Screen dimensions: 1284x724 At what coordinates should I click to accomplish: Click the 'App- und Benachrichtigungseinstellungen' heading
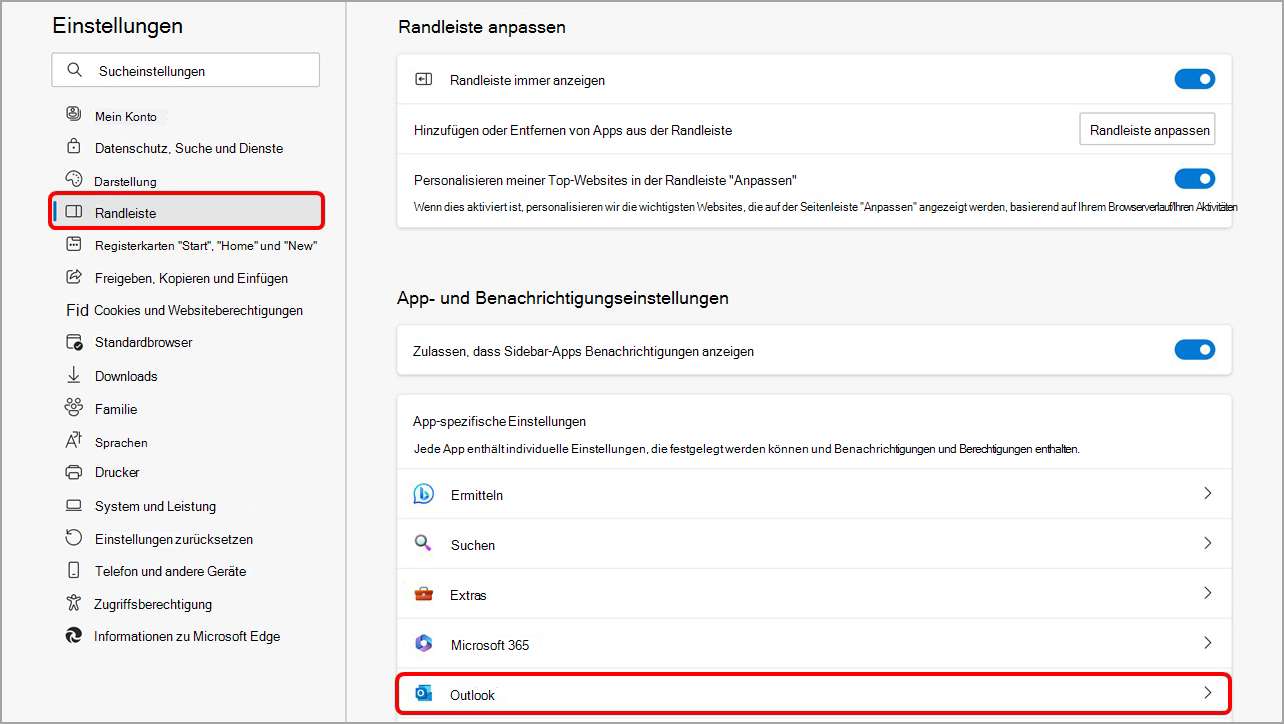click(x=563, y=298)
